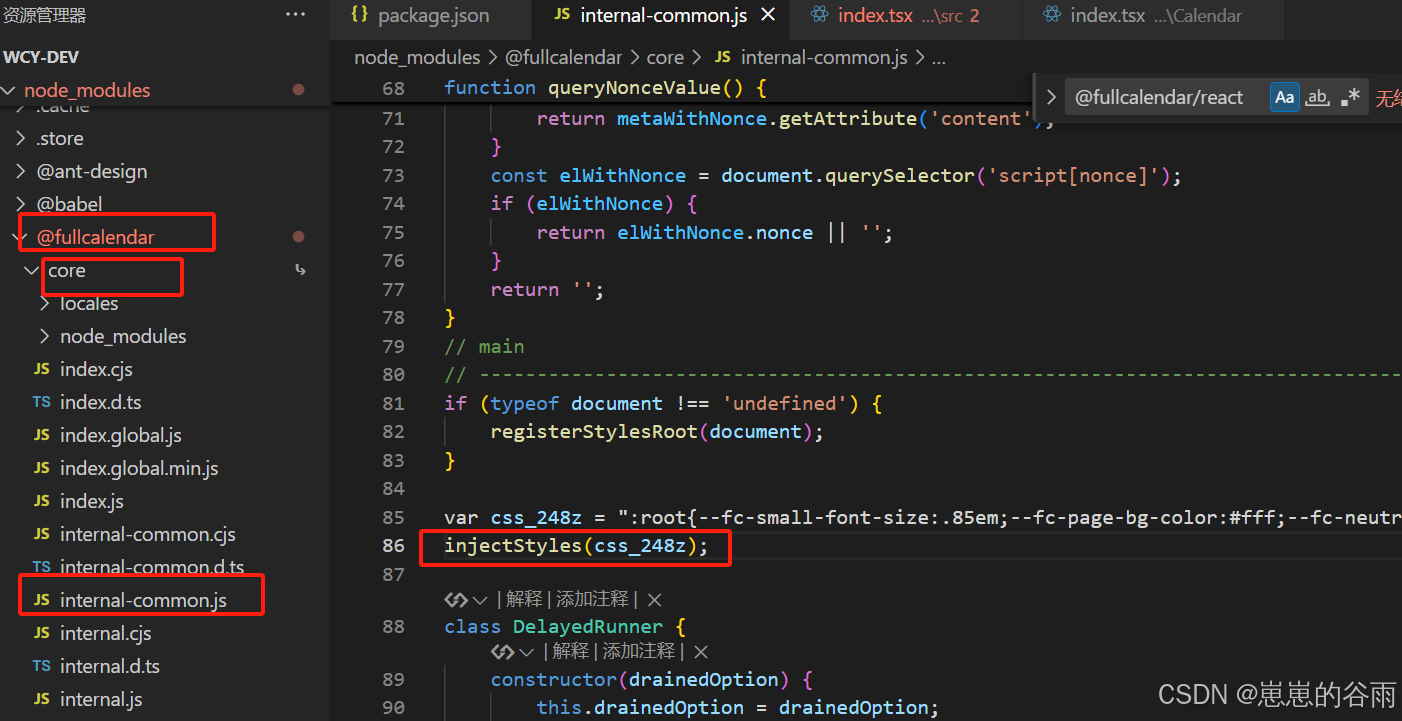Open internal-common.d.ts in the file tree

(152, 567)
